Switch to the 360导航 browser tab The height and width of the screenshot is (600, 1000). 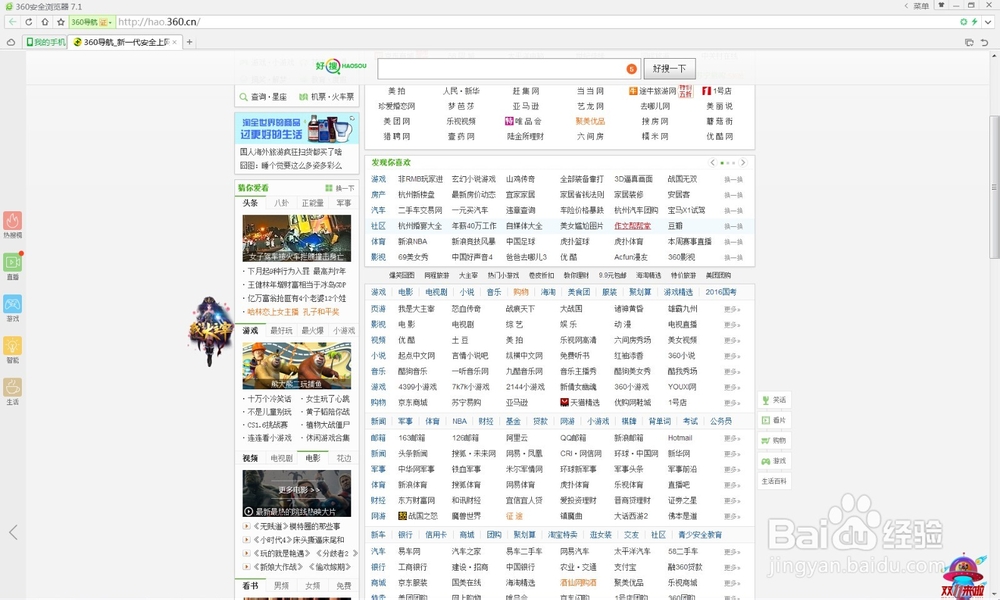tap(123, 42)
